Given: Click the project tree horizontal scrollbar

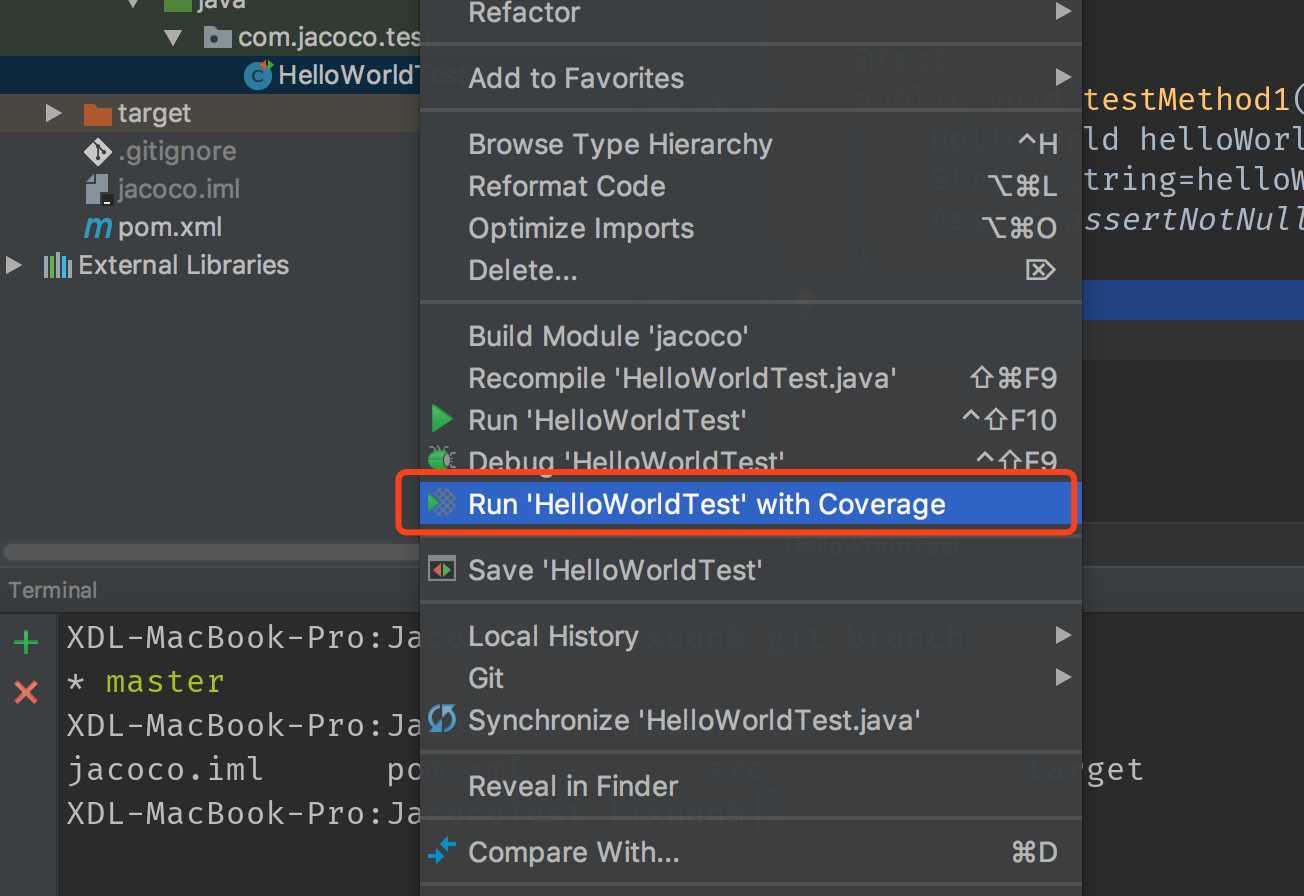Looking at the screenshot, I should click(x=210, y=552).
